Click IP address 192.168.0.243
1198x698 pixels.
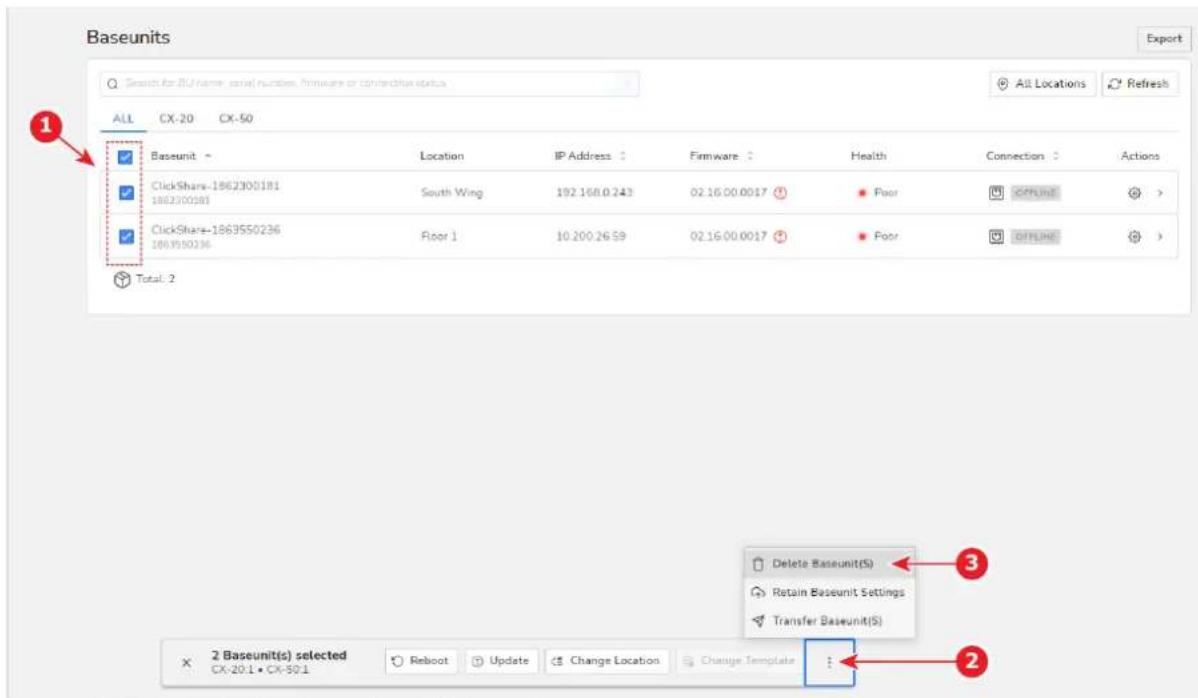594,193
